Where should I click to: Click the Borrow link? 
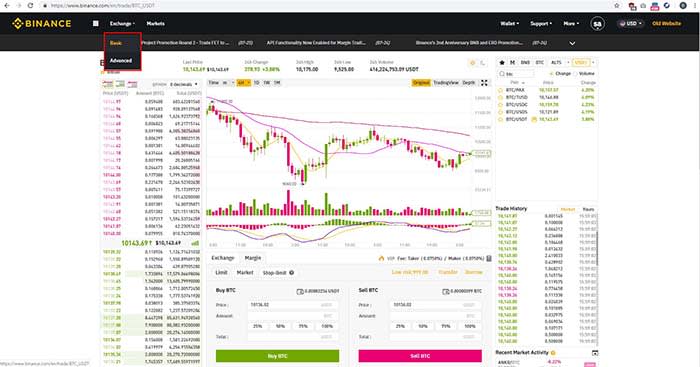coord(474,272)
